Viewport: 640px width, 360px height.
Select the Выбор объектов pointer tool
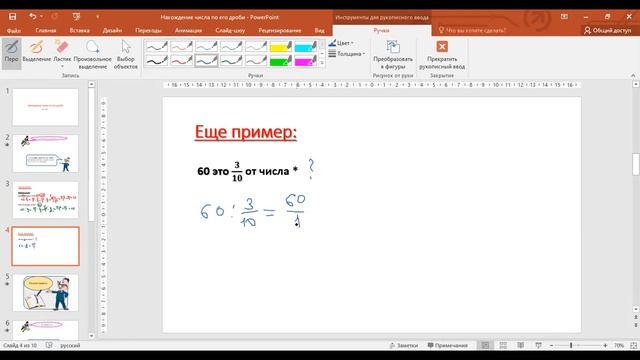click(126, 54)
